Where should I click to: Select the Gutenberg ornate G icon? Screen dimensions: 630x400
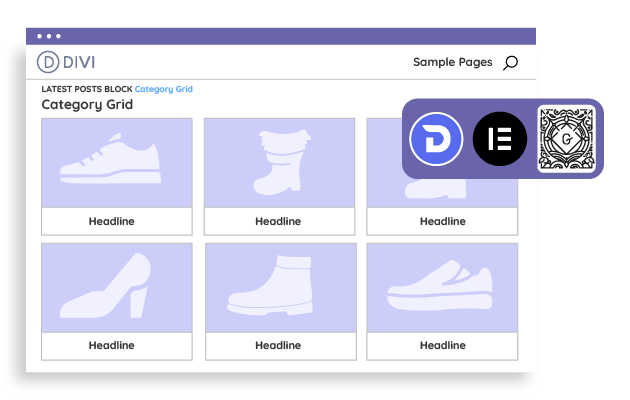(566, 139)
